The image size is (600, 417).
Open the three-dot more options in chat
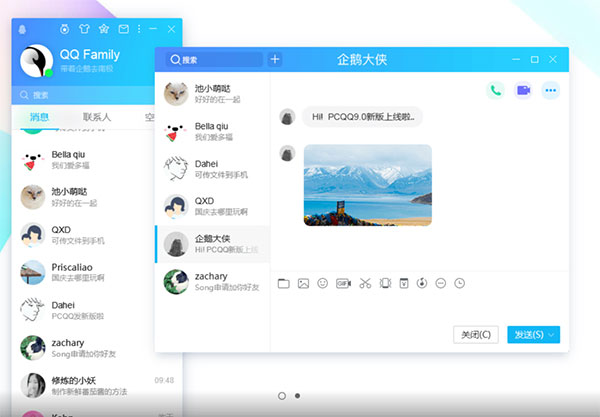coord(550,90)
